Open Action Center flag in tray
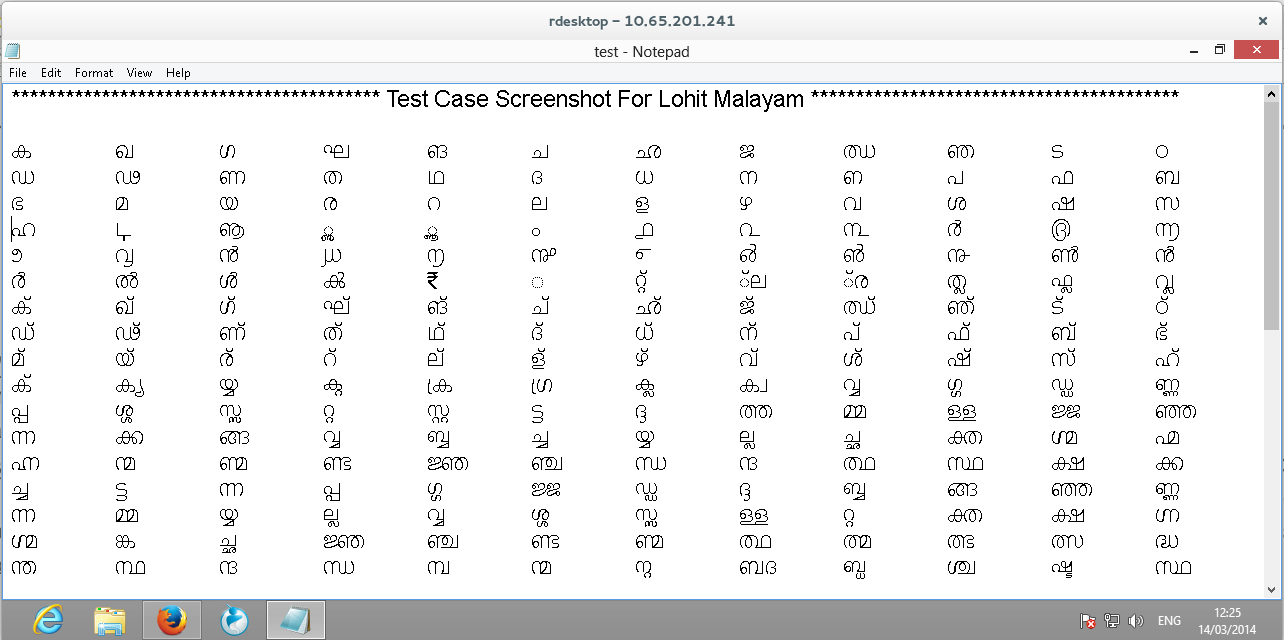The width and height of the screenshot is (1284, 640). pos(1088,621)
